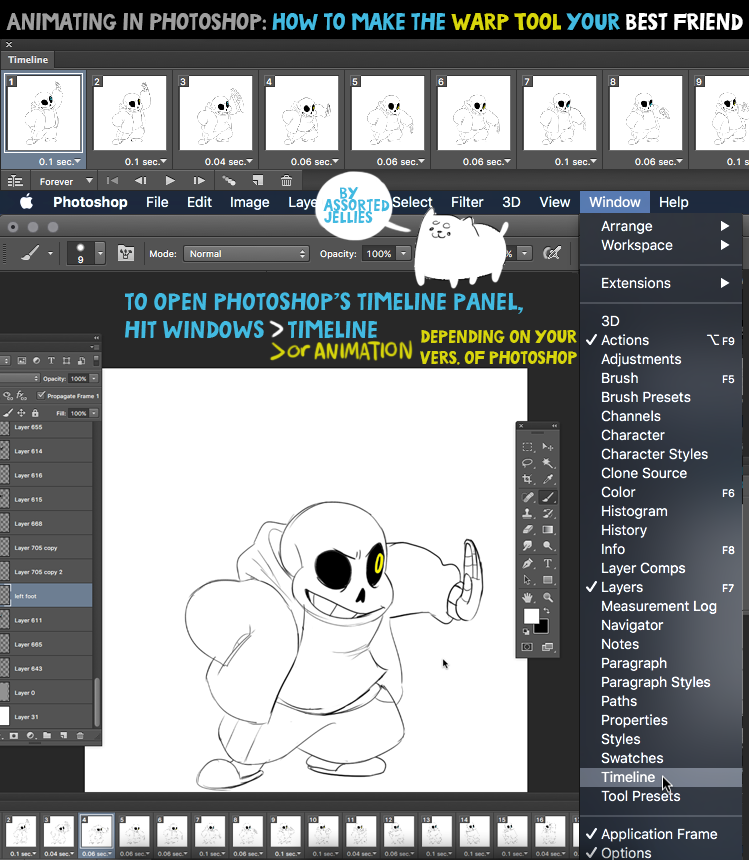Open the brush preset picker dropdown
749x860 pixels.
tap(100, 253)
